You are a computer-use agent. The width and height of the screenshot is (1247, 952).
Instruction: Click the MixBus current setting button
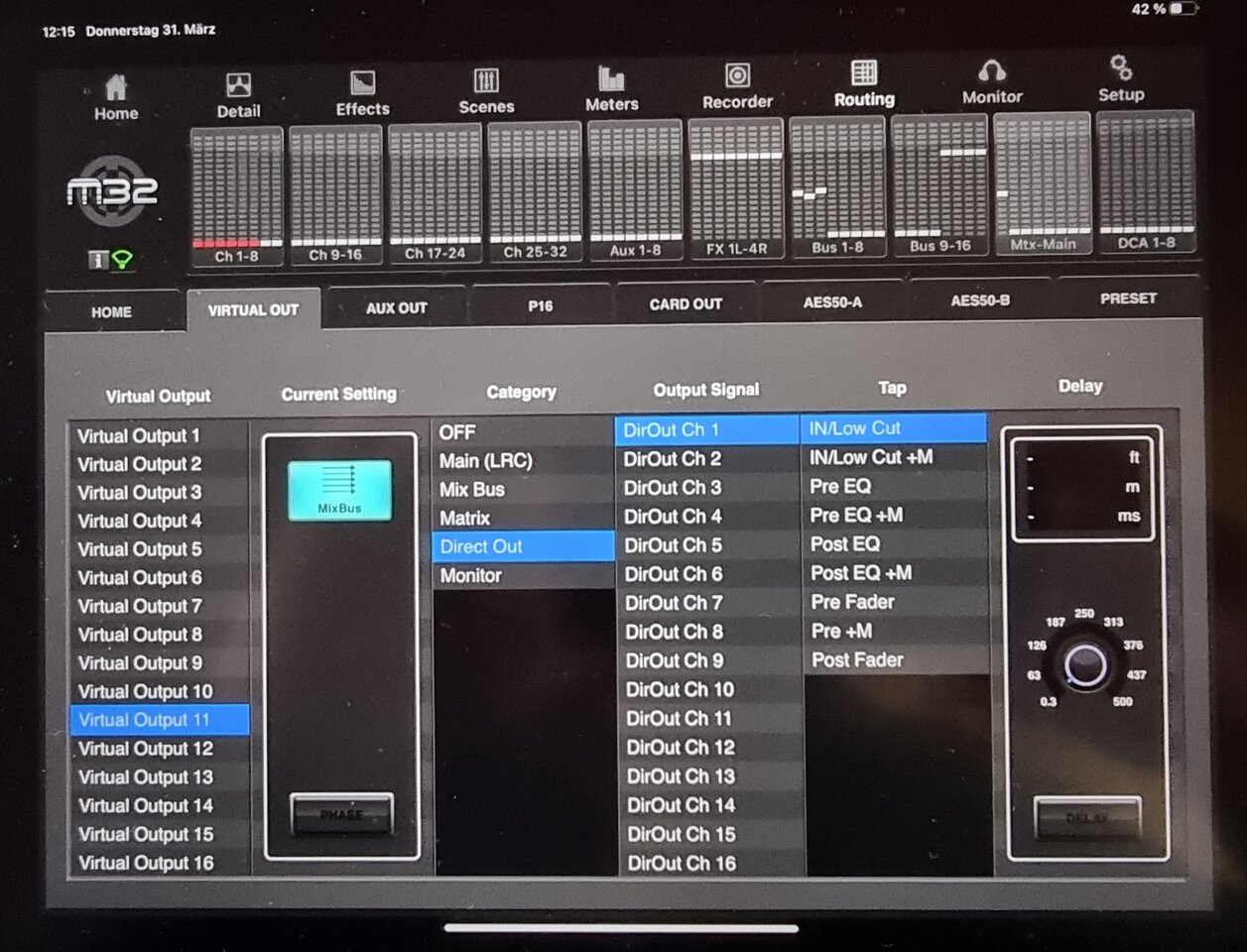(x=339, y=490)
